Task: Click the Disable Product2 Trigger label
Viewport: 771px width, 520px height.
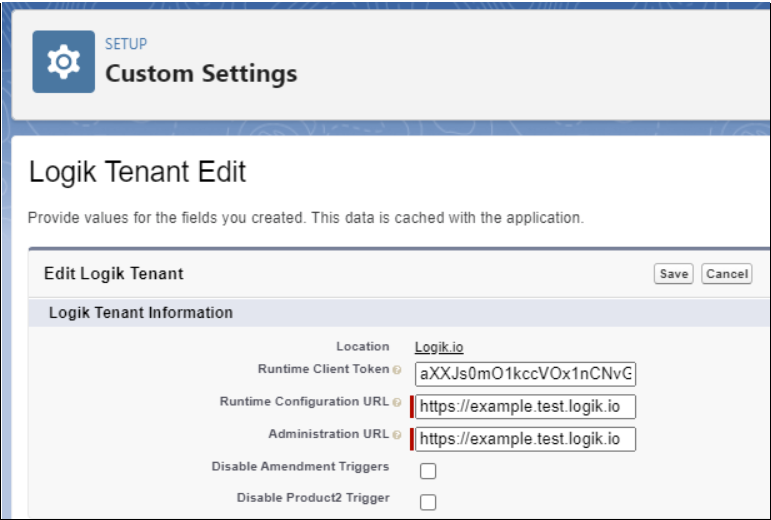Action: (313, 498)
